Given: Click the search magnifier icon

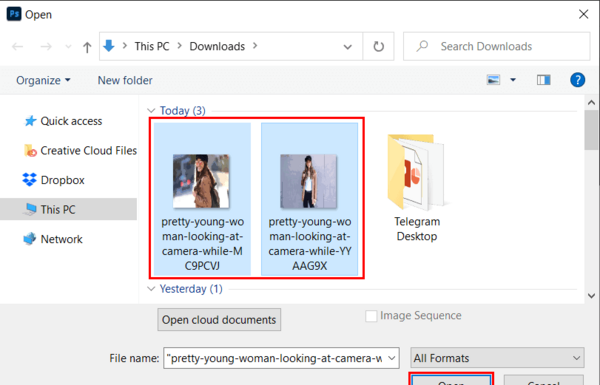Looking at the screenshot, I should pos(422,46).
